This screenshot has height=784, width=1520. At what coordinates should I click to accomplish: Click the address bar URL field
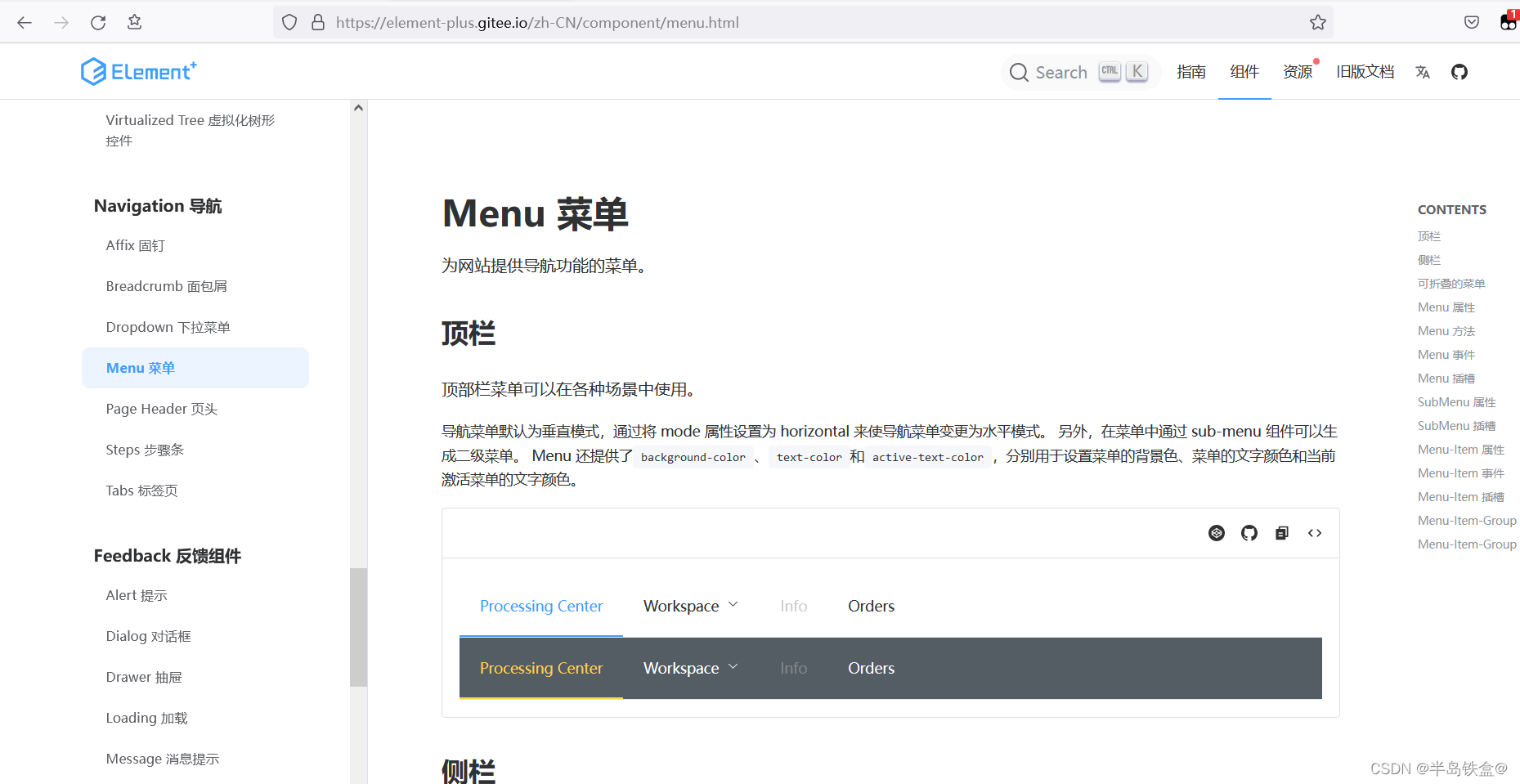pos(801,23)
